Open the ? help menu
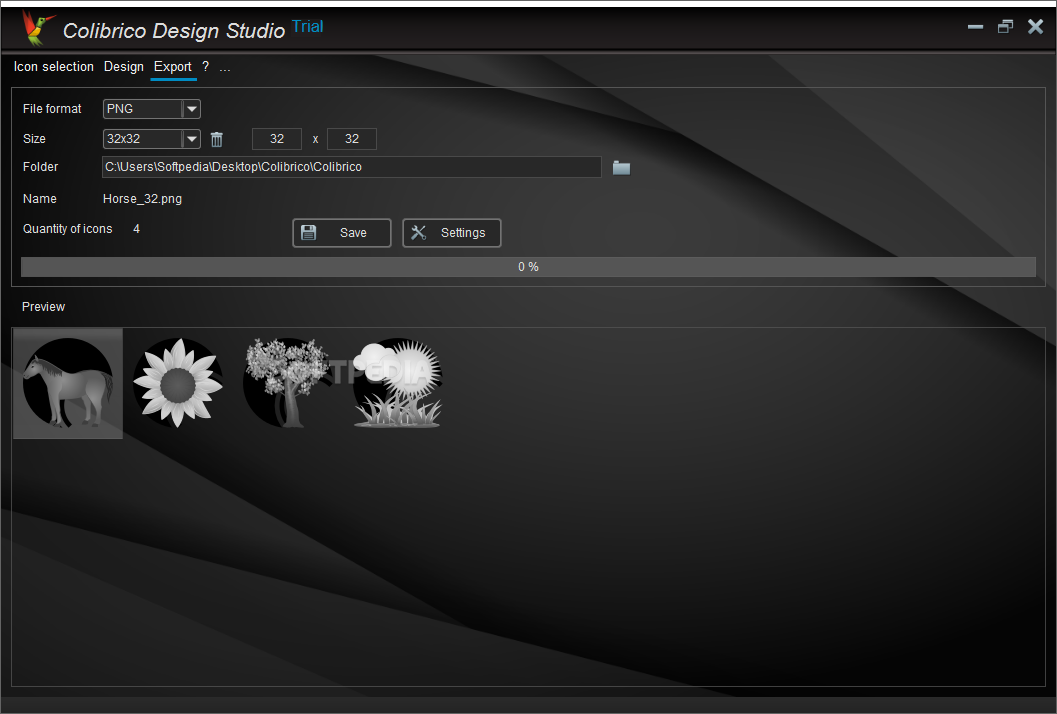 click(x=206, y=66)
